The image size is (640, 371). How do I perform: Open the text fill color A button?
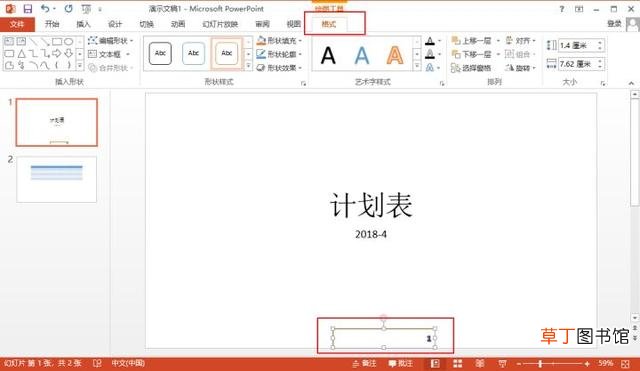coord(430,40)
